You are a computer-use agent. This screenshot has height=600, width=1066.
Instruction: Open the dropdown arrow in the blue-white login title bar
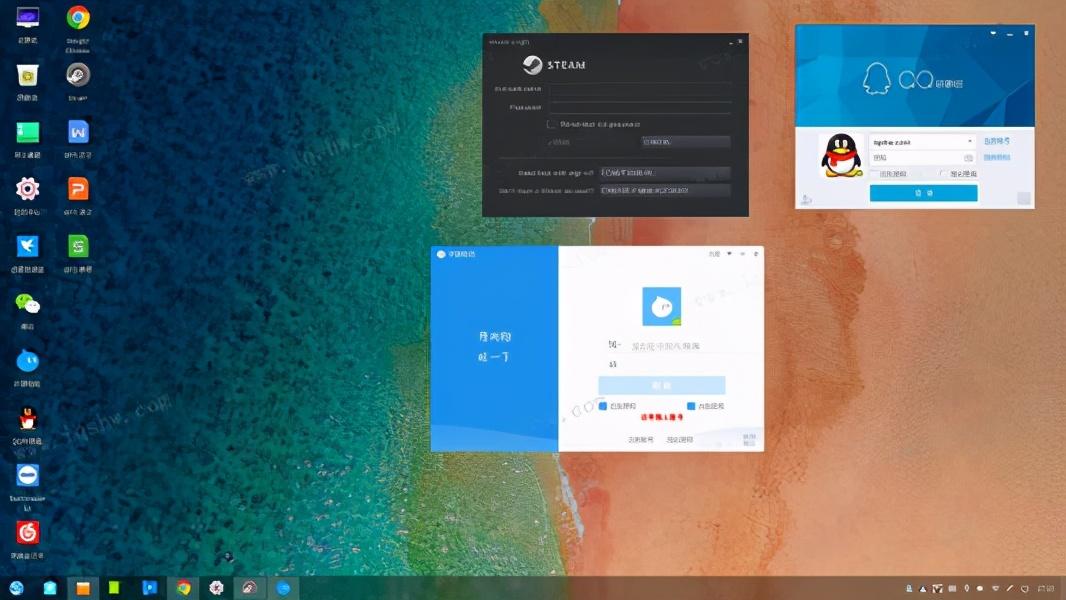729,254
